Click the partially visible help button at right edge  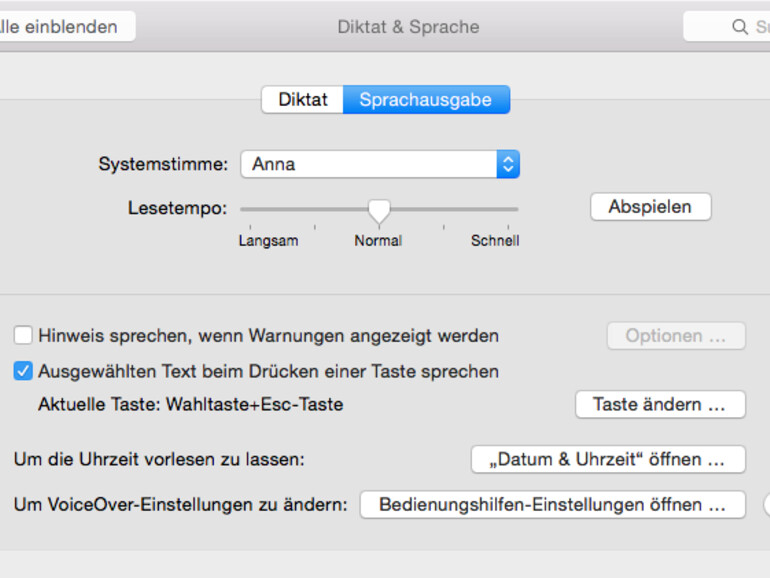[766, 505]
